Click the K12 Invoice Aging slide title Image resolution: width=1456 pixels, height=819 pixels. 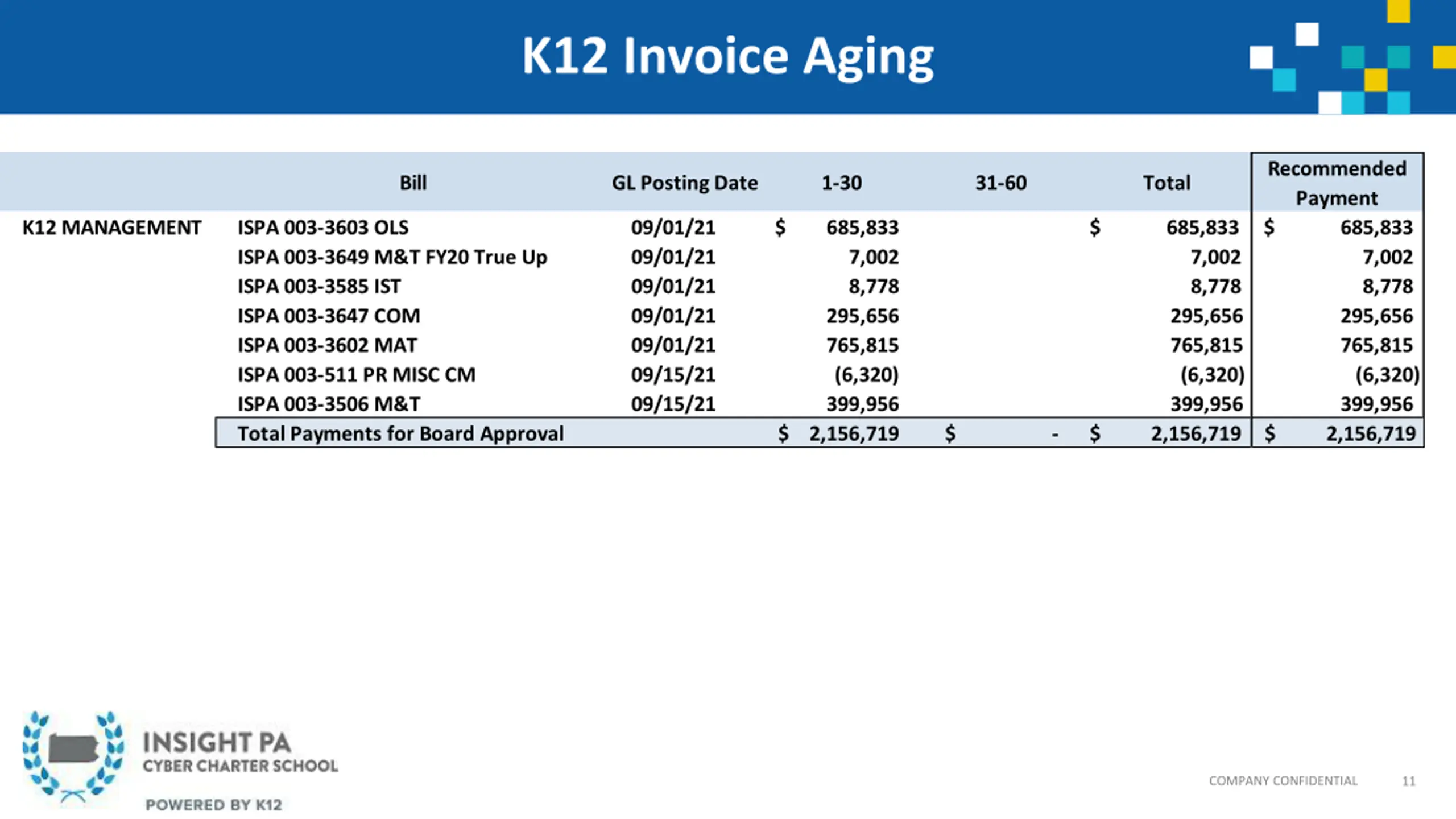(728, 57)
